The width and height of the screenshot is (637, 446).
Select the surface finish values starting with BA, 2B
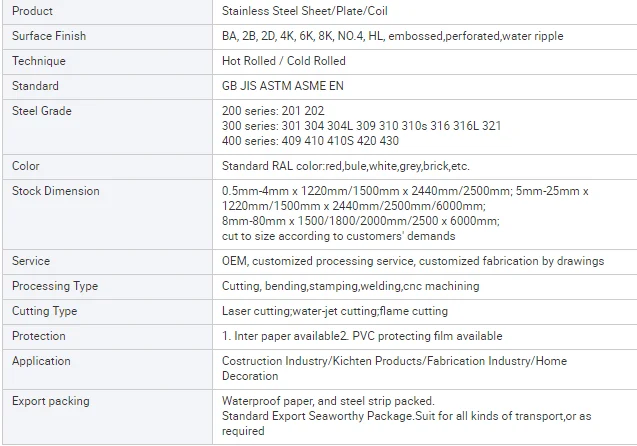(x=392, y=36)
